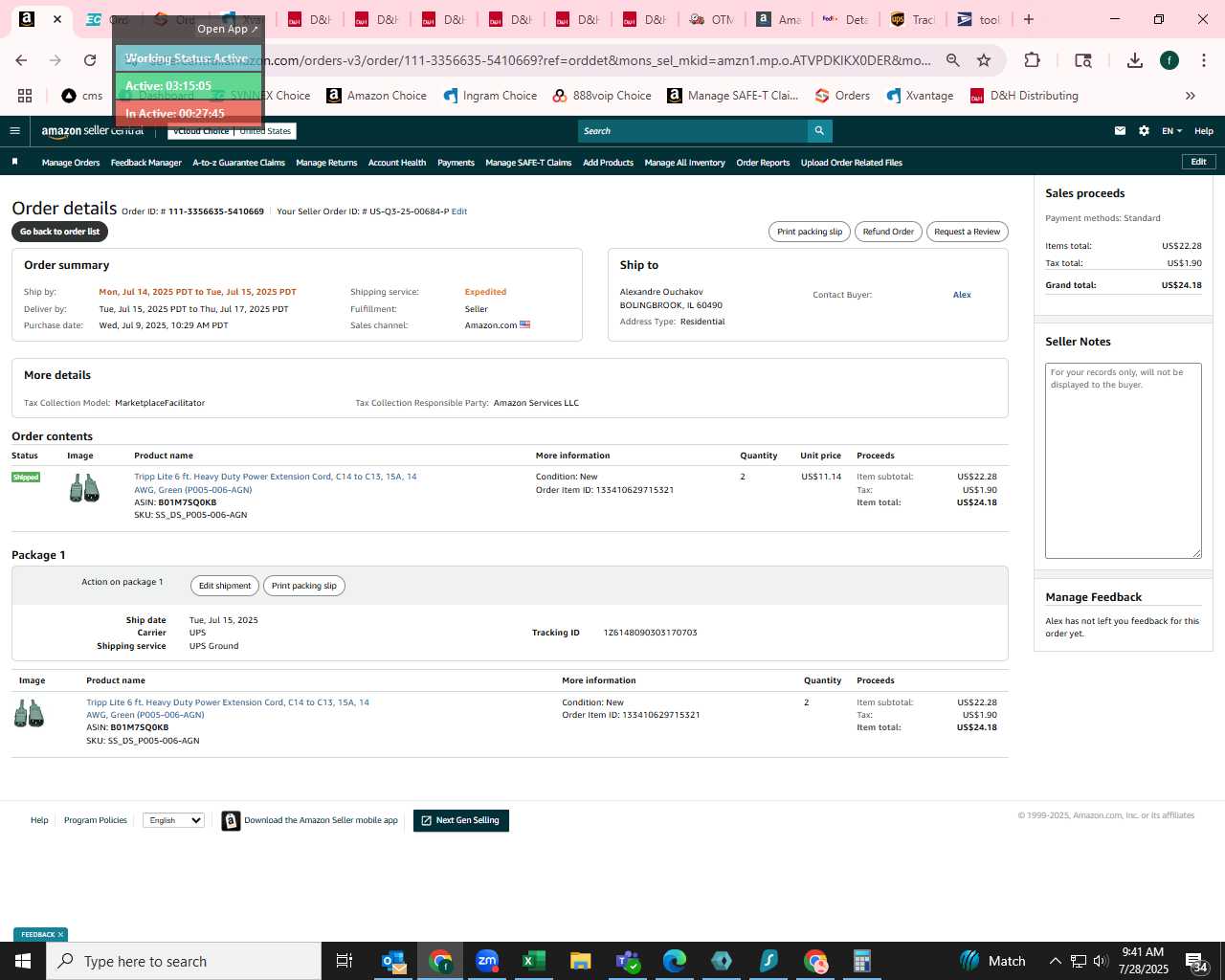Open the settings gear in Seller Central
Image resolution: width=1225 pixels, height=980 pixels.
(1144, 131)
